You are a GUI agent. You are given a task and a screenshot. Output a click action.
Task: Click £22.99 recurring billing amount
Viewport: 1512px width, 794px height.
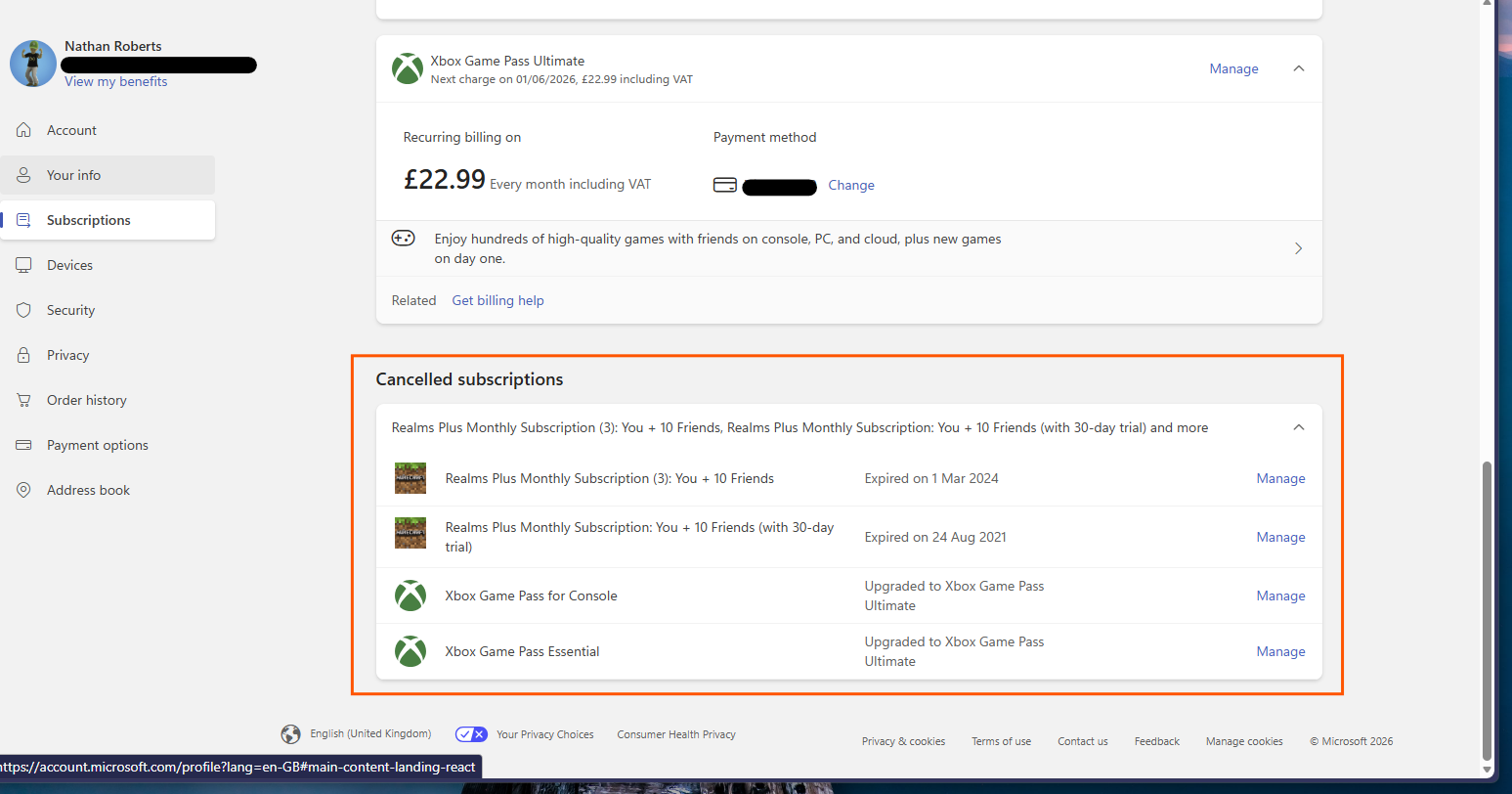point(445,179)
